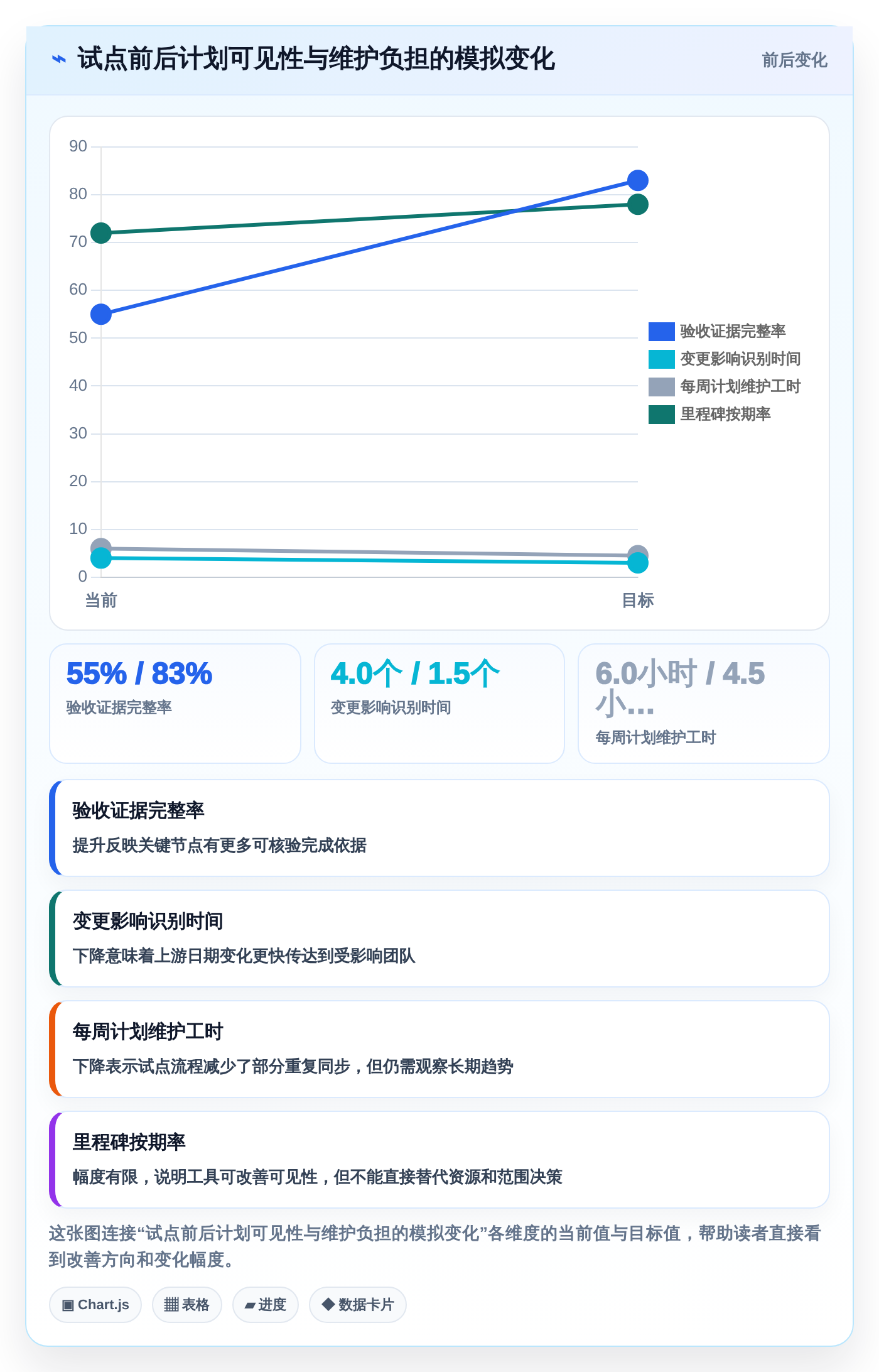
Task: Click the 里程碑按期率 legend color box
Action: [661, 414]
